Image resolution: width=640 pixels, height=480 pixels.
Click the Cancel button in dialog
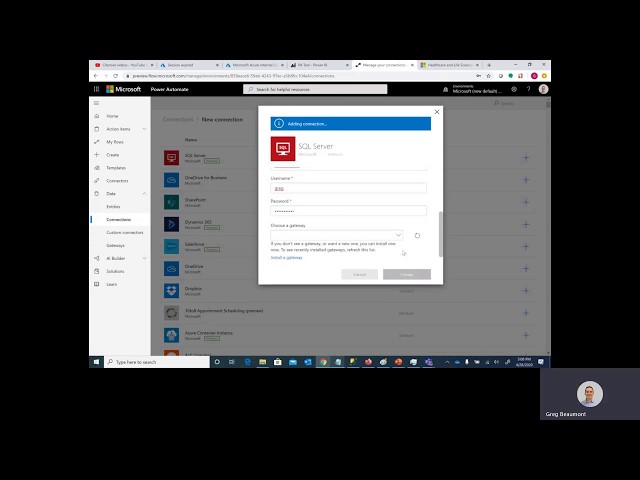click(x=360, y=274)
